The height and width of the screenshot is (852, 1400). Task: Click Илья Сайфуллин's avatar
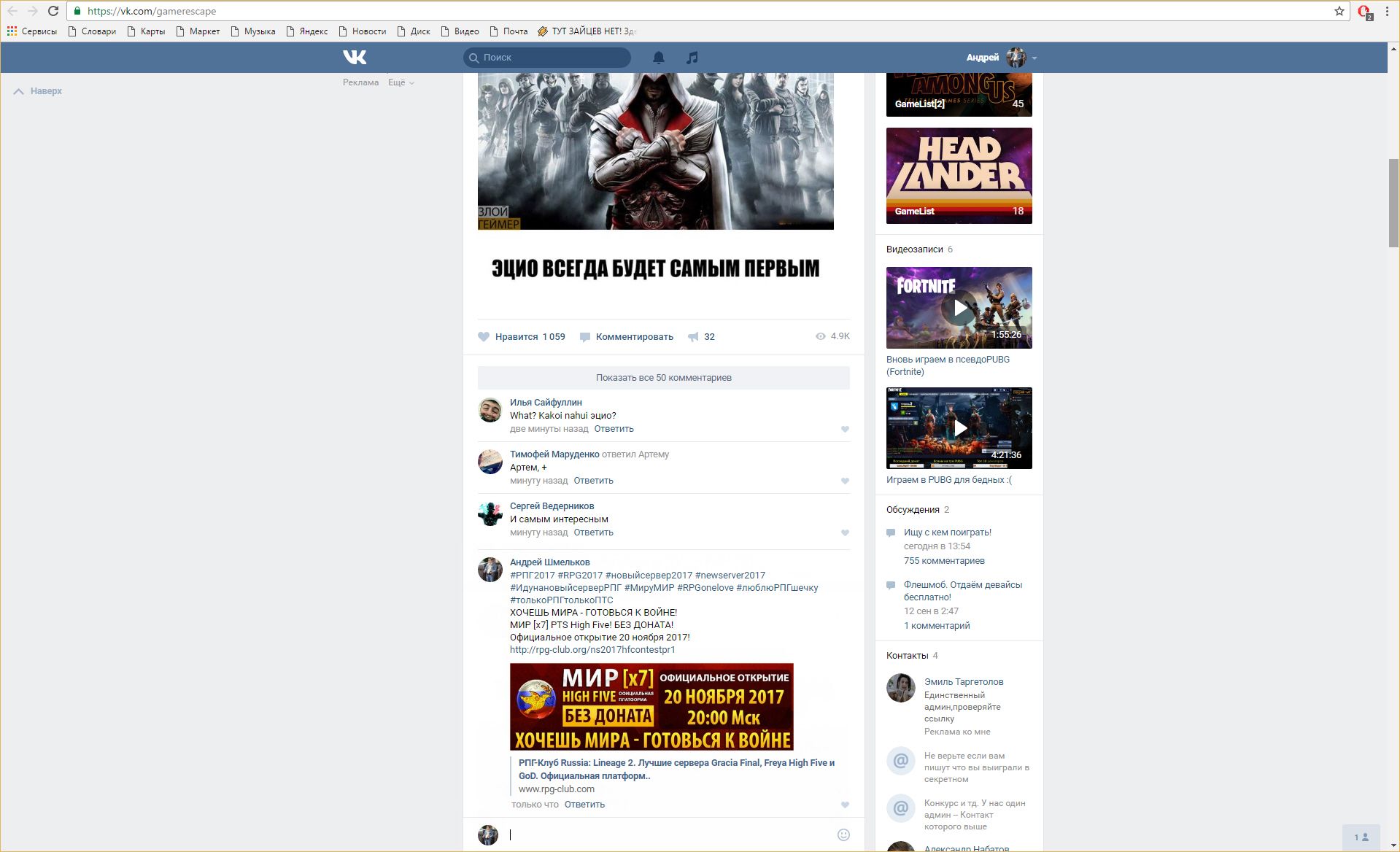(x=490, y=410)
